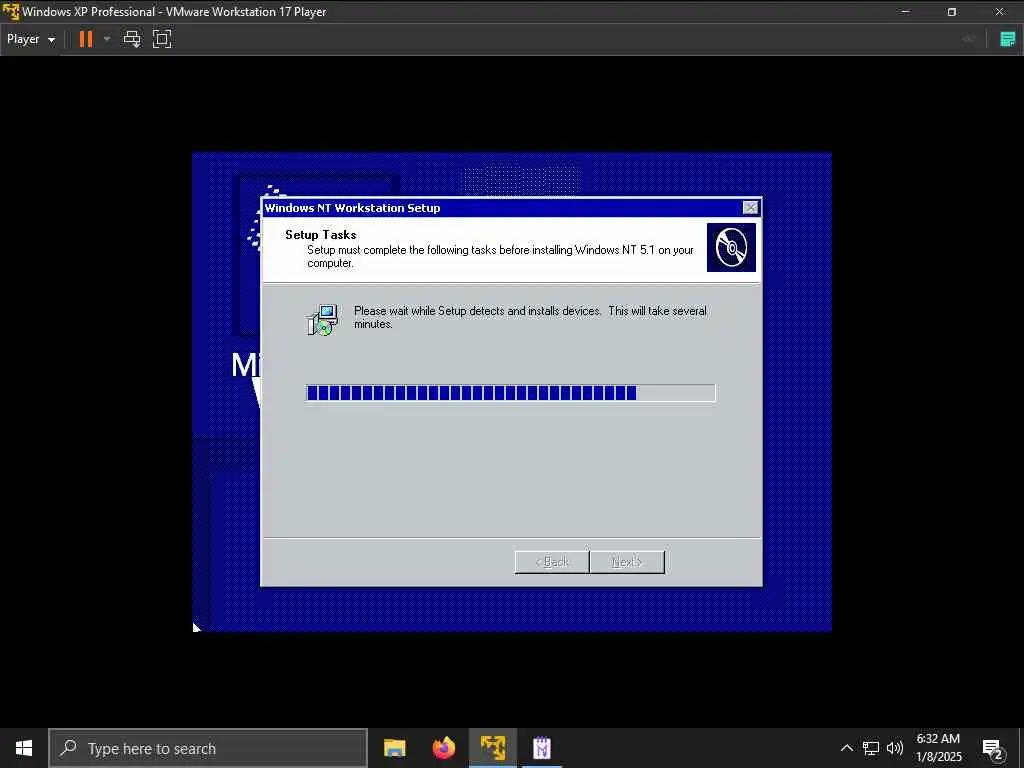The image size is (1024, 768).
Task: Open the VMware notes panel icon
Action: tap(1008, 39)
